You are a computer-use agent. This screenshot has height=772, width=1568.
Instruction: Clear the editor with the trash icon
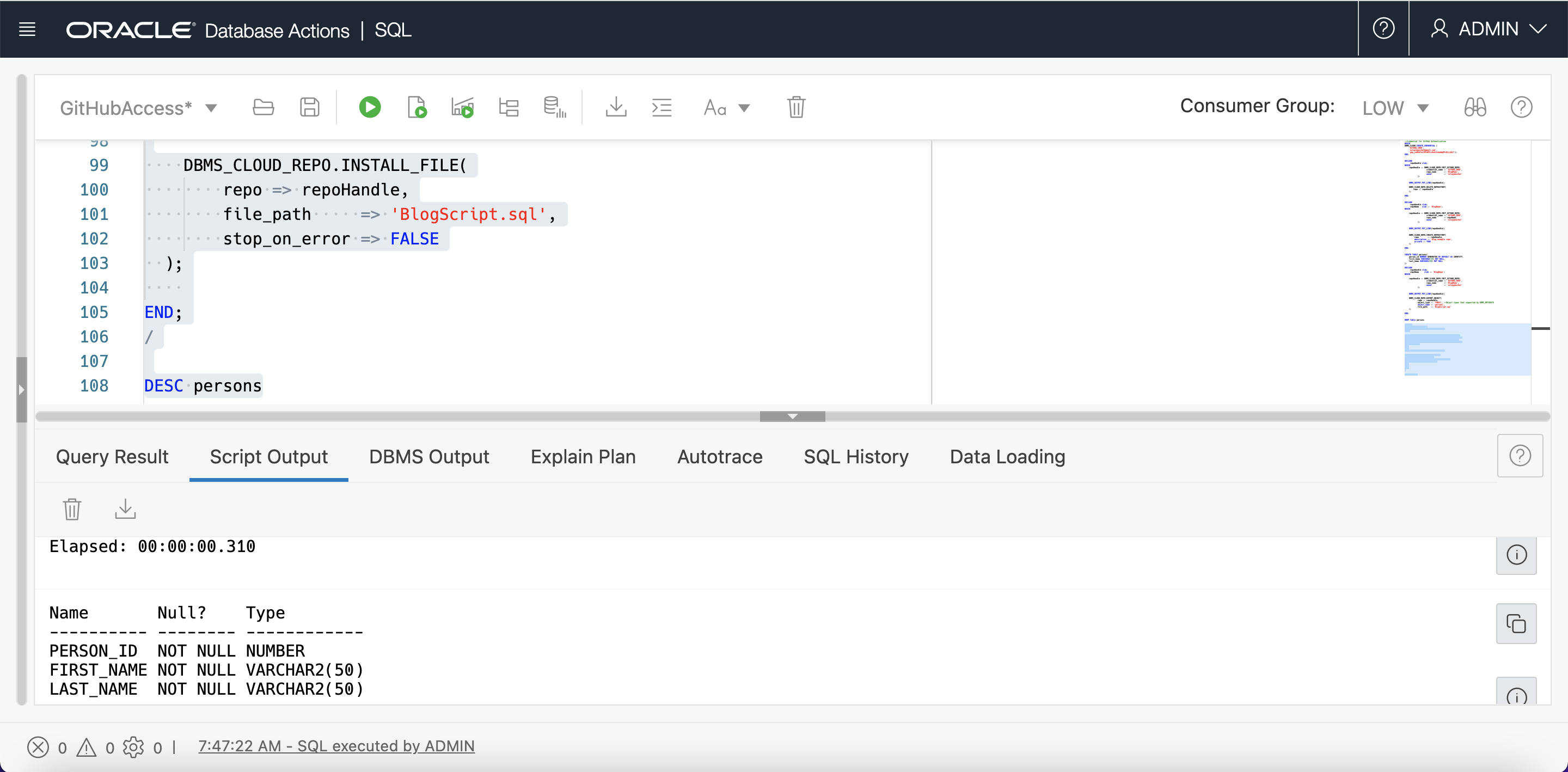point(795,107)
